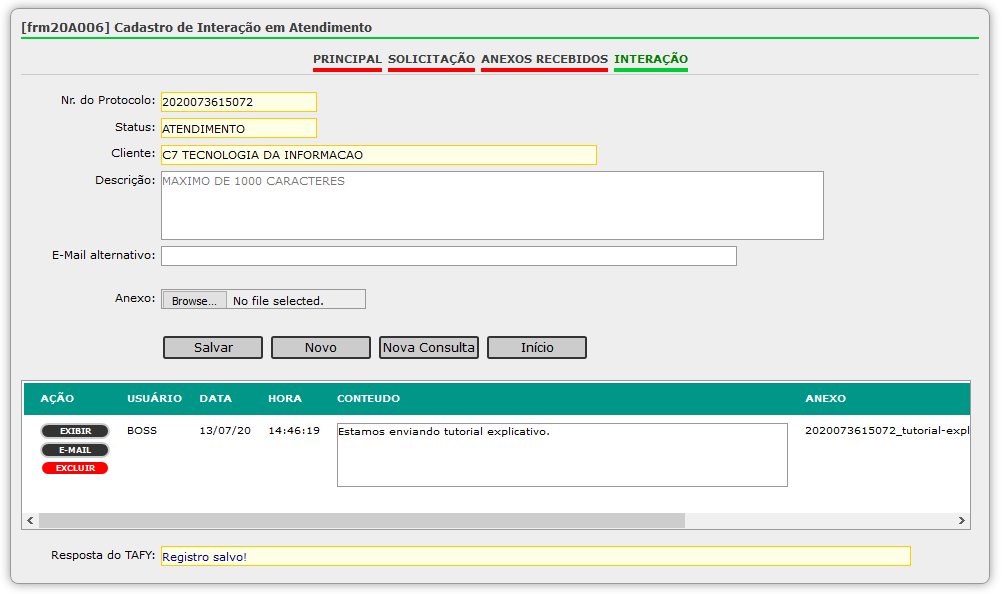Click the DATA column header
The width and height of the screenshot is (1002, 594).
click(x=215, y=399)
